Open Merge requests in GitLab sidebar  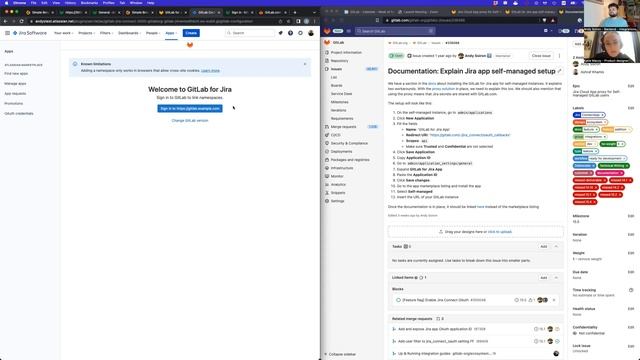tap(343, 127)
